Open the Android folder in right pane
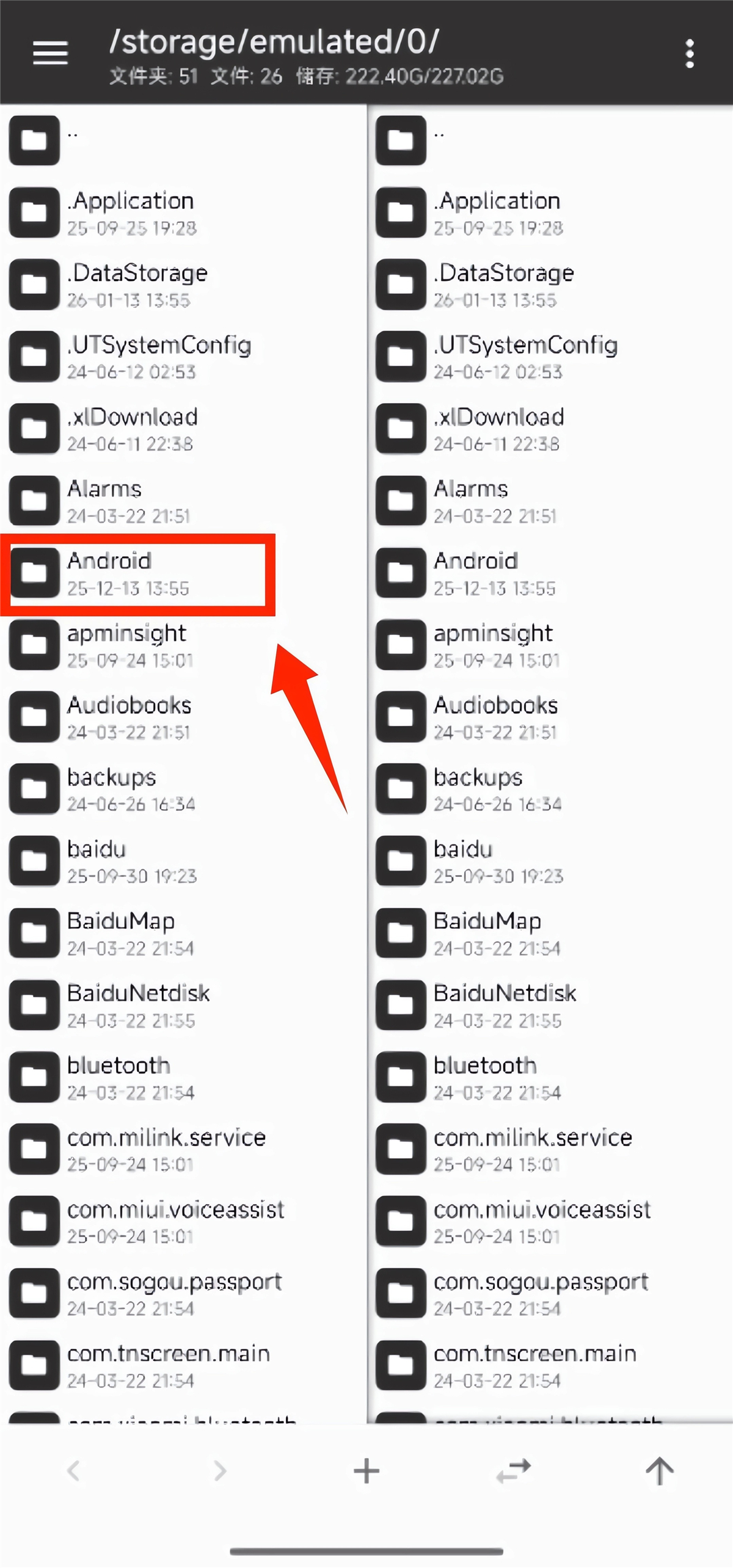733x1568 pixels. (x=550, y=573)
